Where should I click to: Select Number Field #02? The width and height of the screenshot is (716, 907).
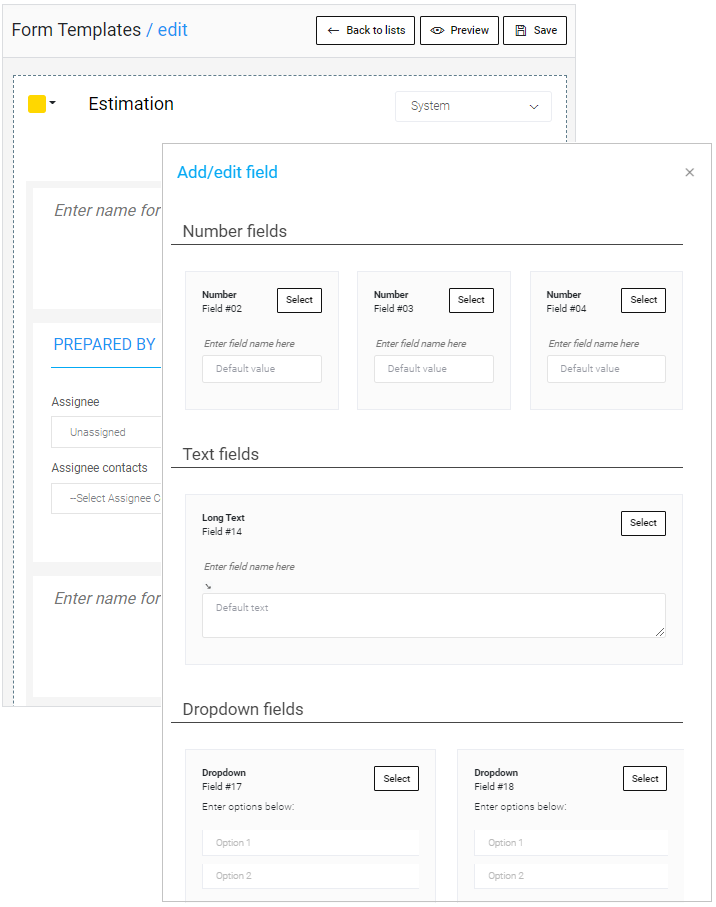click(x=299, y=300)
